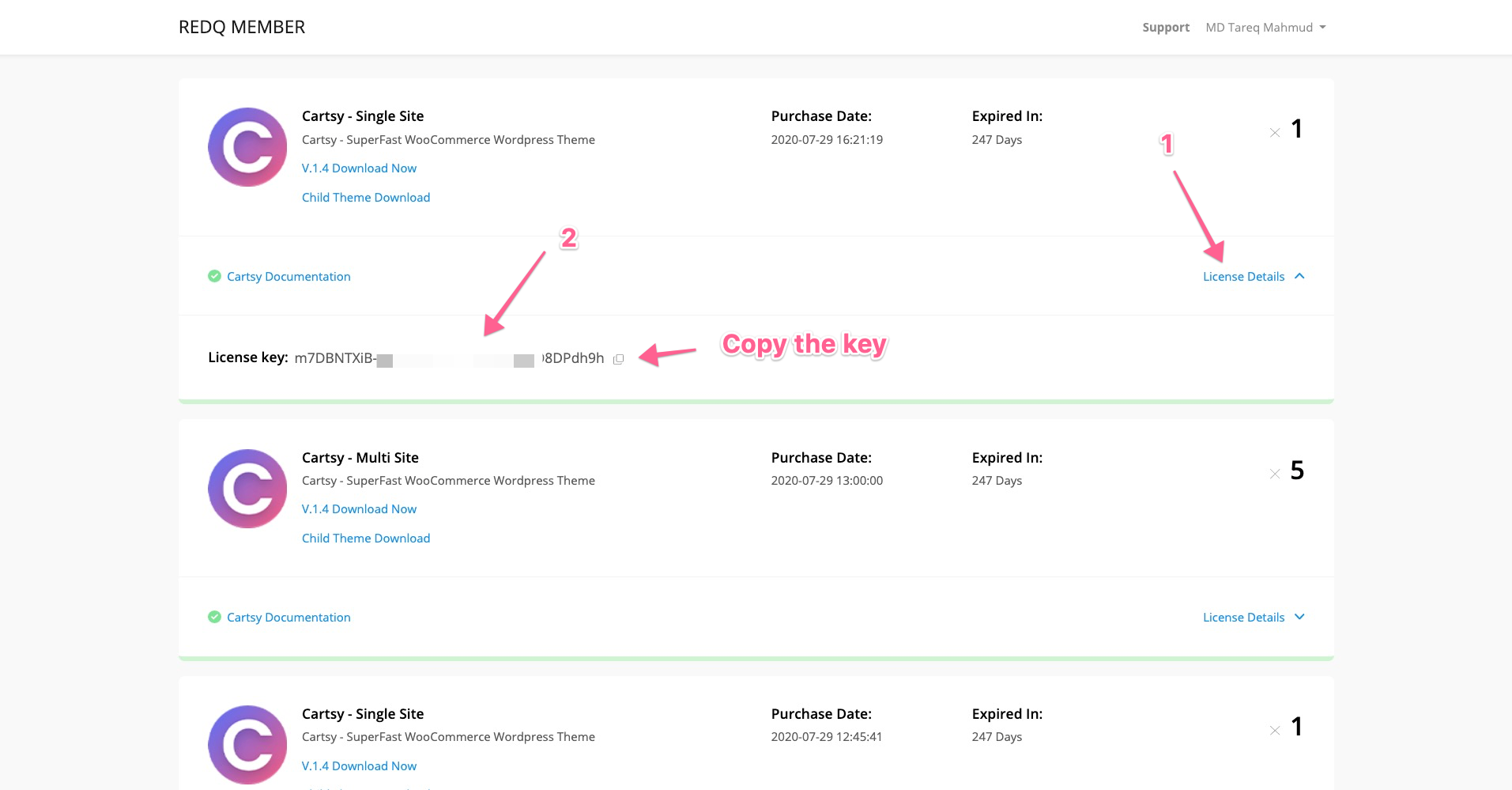Open the MD Tareq Mahmud user dropdown
Viewport: 1512px width, 790px height.
click(x=1265, y=27)
